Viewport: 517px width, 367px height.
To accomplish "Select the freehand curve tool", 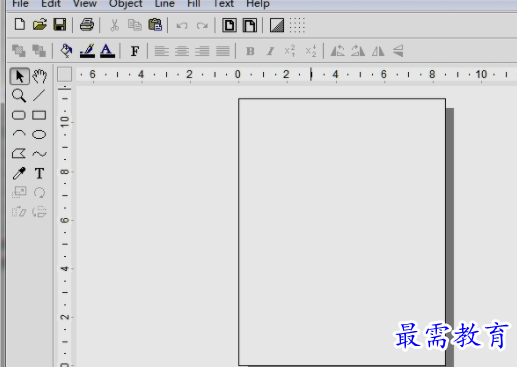I will [39, 154].
